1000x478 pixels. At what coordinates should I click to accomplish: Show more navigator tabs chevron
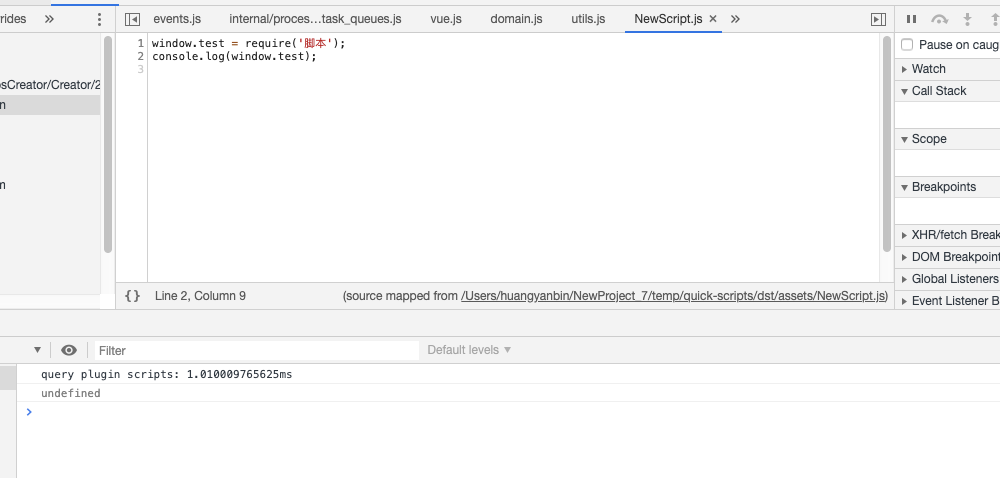click(49, 19)
